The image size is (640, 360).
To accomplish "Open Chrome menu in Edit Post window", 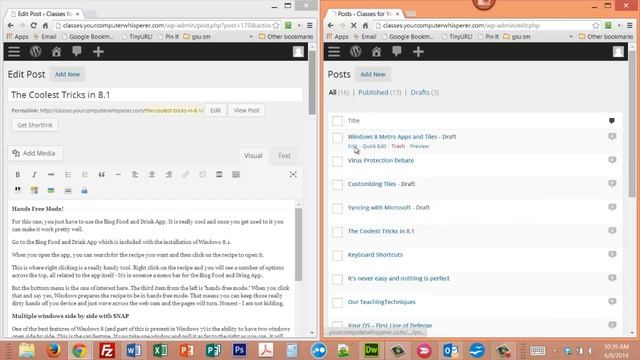I will 310,25.
